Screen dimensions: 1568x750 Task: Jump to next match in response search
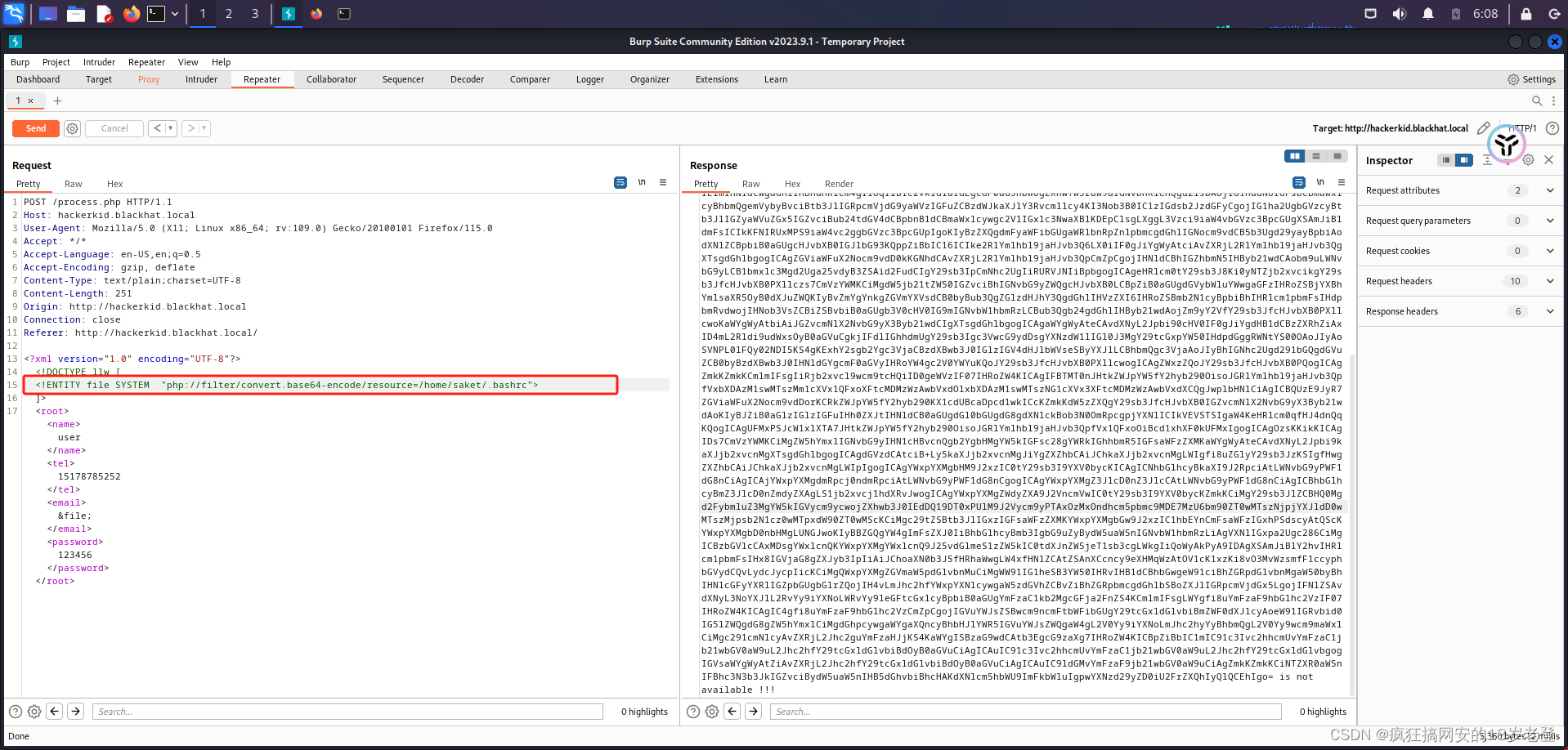tap(754, 712)
